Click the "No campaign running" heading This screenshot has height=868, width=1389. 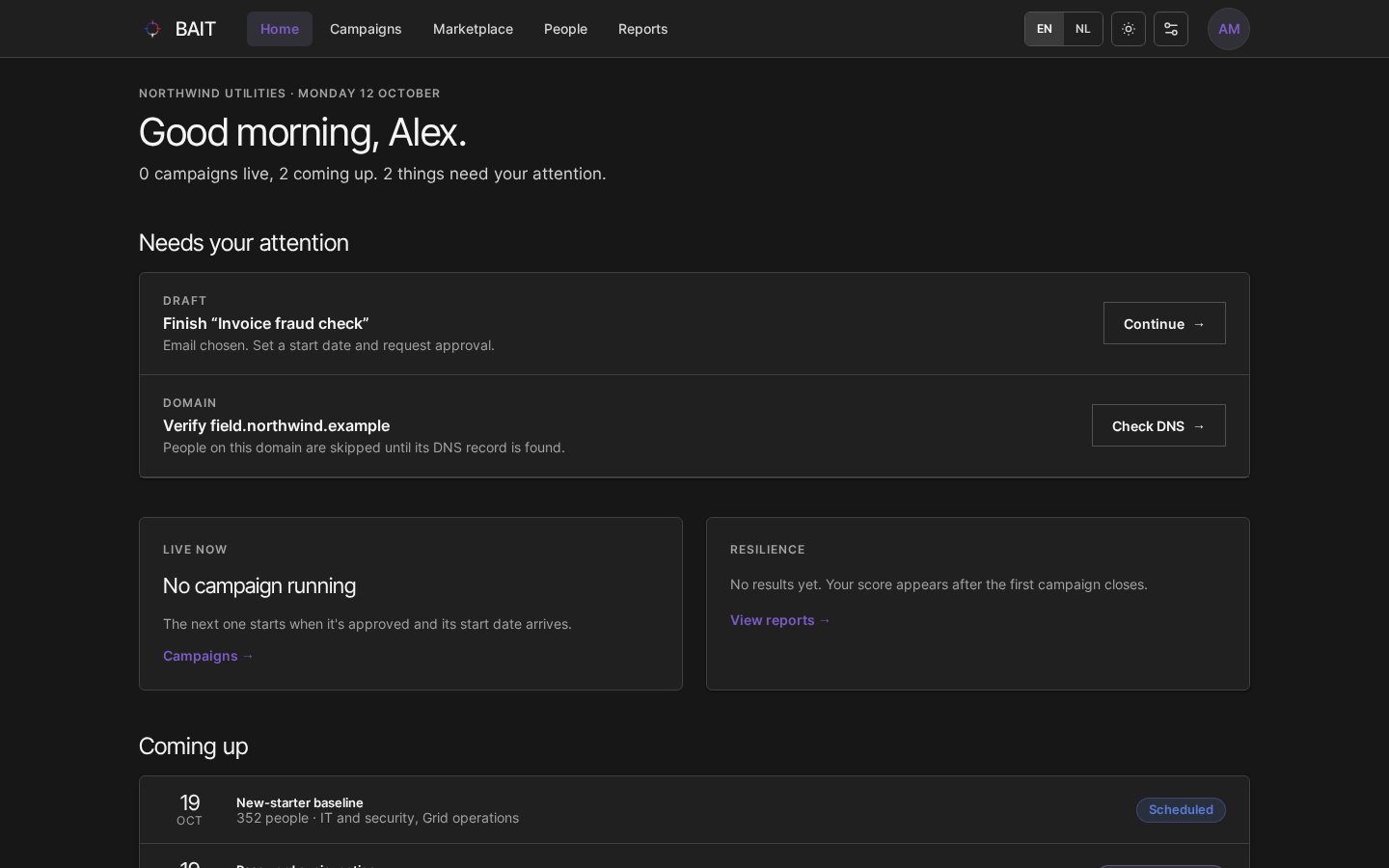coord(259,585)
